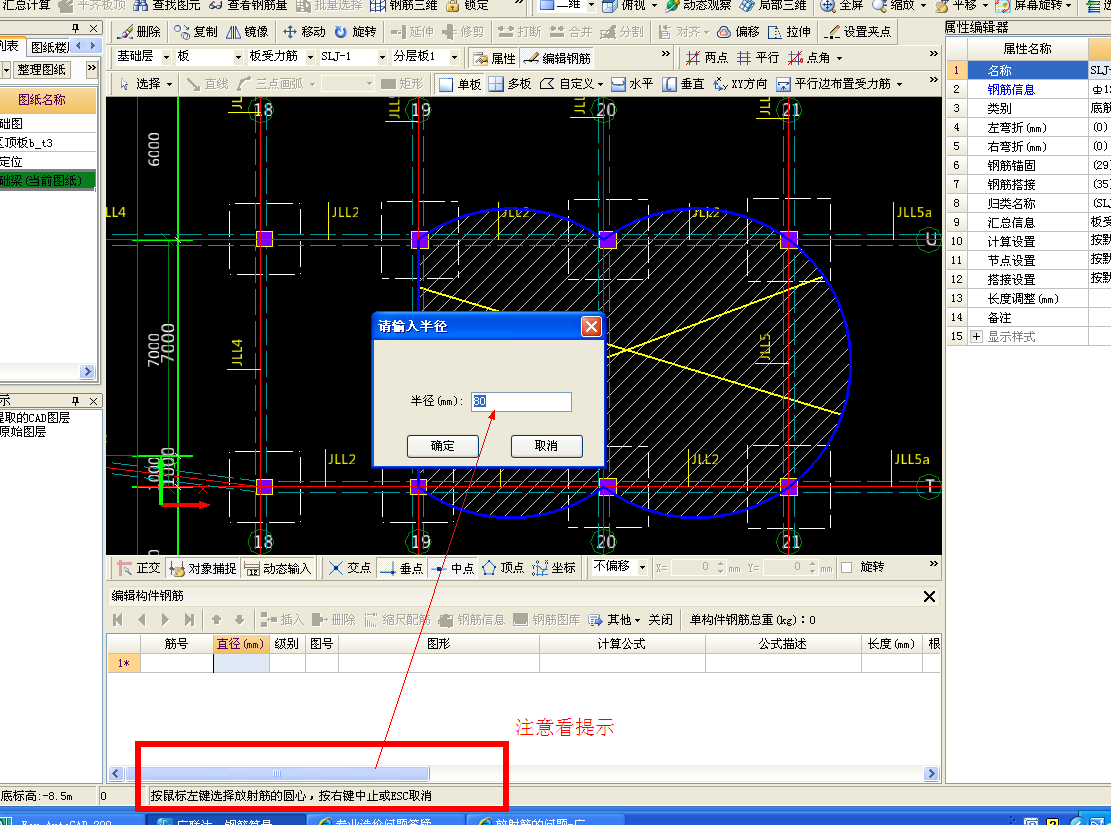The height and width of the screenshot is (825, 1111).
Task: Close the 请输入半径 dialog
Action: (591, 327)
